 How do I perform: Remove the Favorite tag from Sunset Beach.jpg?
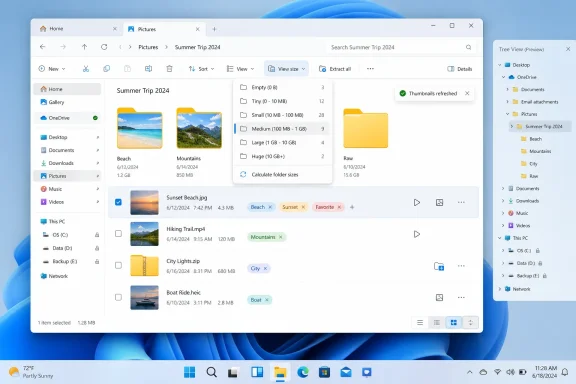(x=339, y=207)
